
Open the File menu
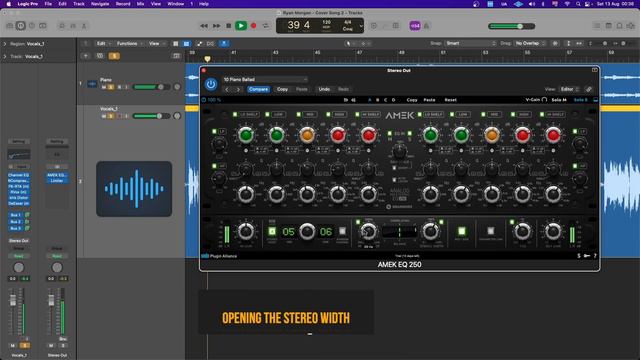[48, 4]
